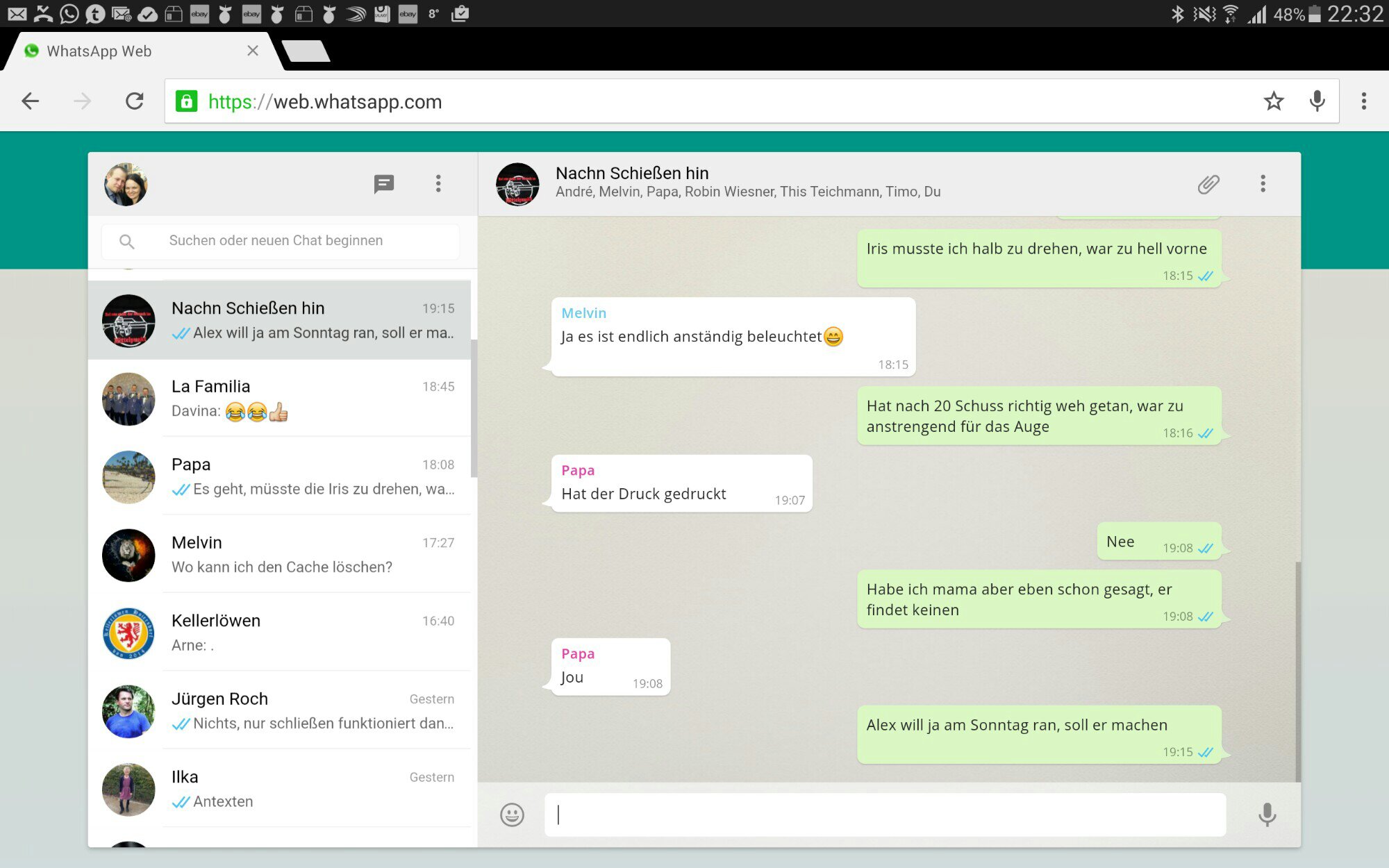The width and height of the screenshot is (1389, 868).
Task: Click message 'Iris musste ich halb zu drehen'
Action: pos(1039,258)
